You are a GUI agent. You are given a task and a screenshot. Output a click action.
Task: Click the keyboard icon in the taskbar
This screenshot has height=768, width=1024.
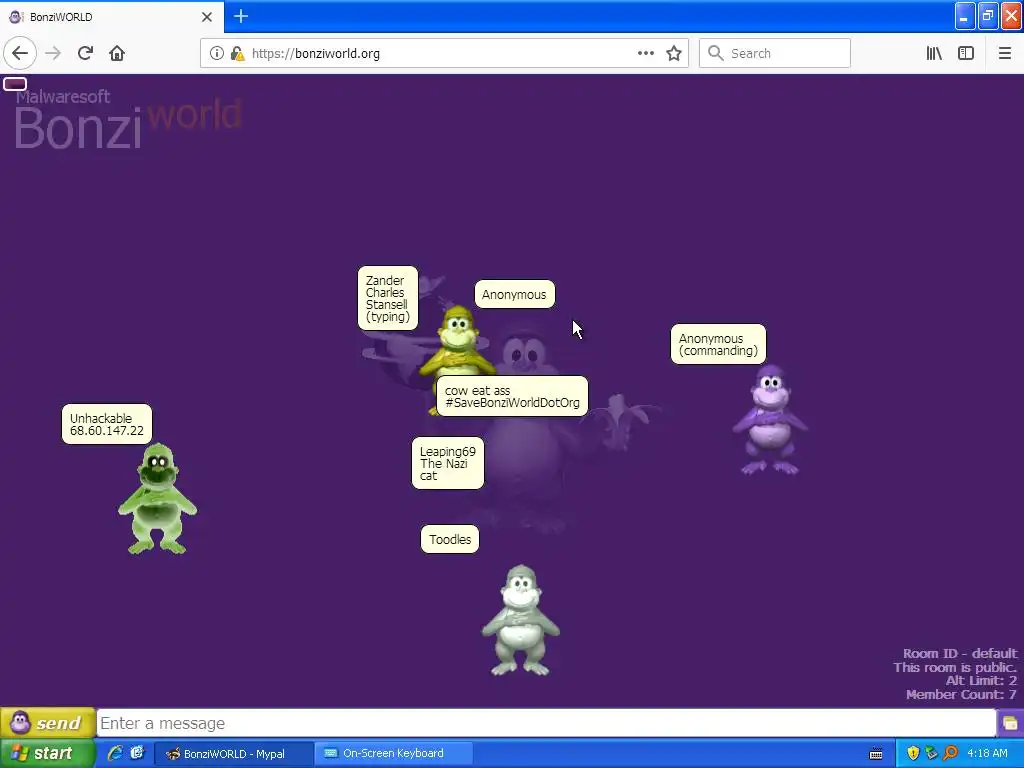pos(876,754)
